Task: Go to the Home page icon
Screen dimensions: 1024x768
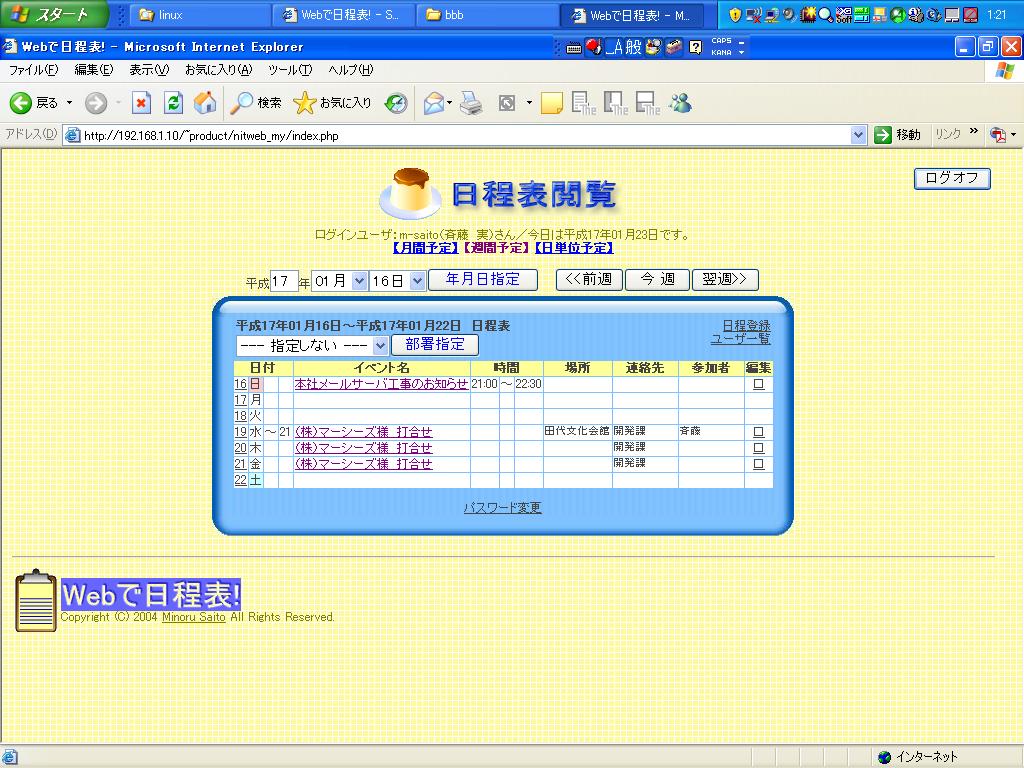Action: 205,103
